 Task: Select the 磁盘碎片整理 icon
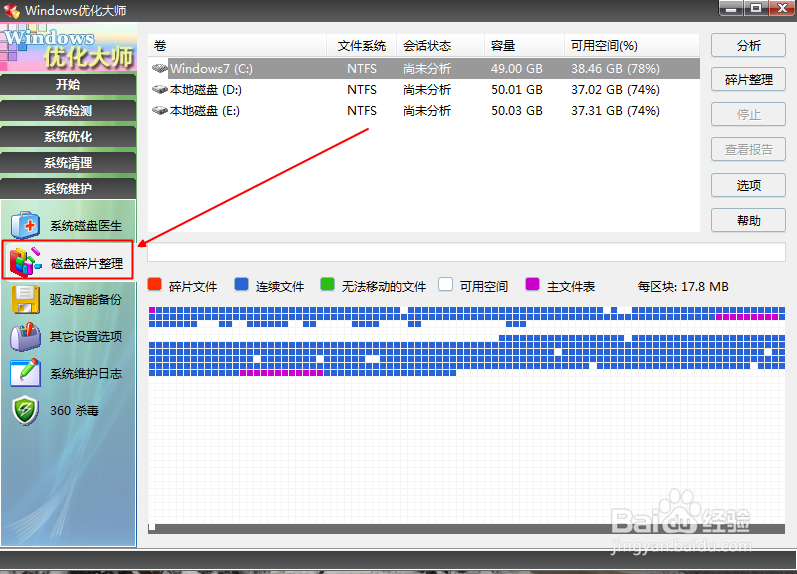[25, 262]
